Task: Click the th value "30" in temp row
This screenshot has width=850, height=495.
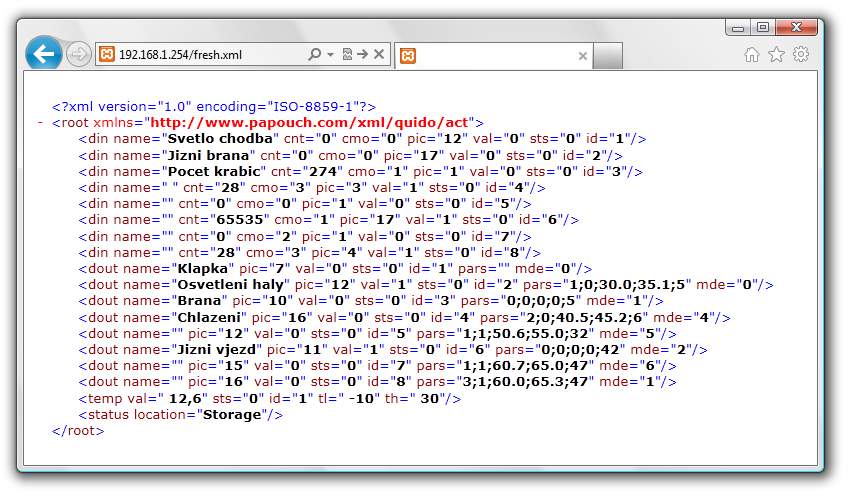Action: (429, 398)
